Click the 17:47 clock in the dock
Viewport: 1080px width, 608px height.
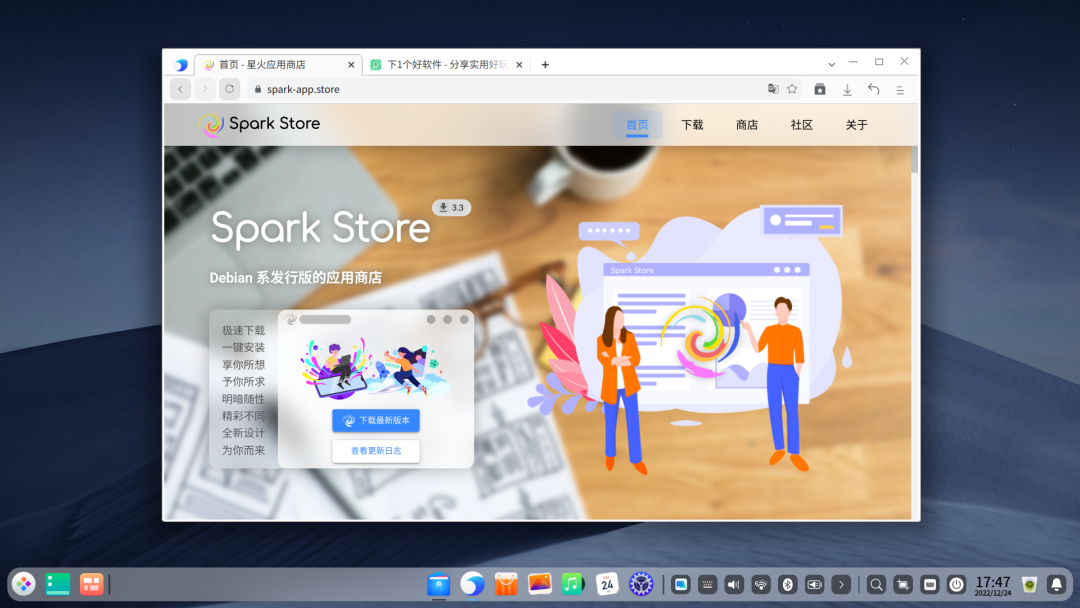coord(993,585)
